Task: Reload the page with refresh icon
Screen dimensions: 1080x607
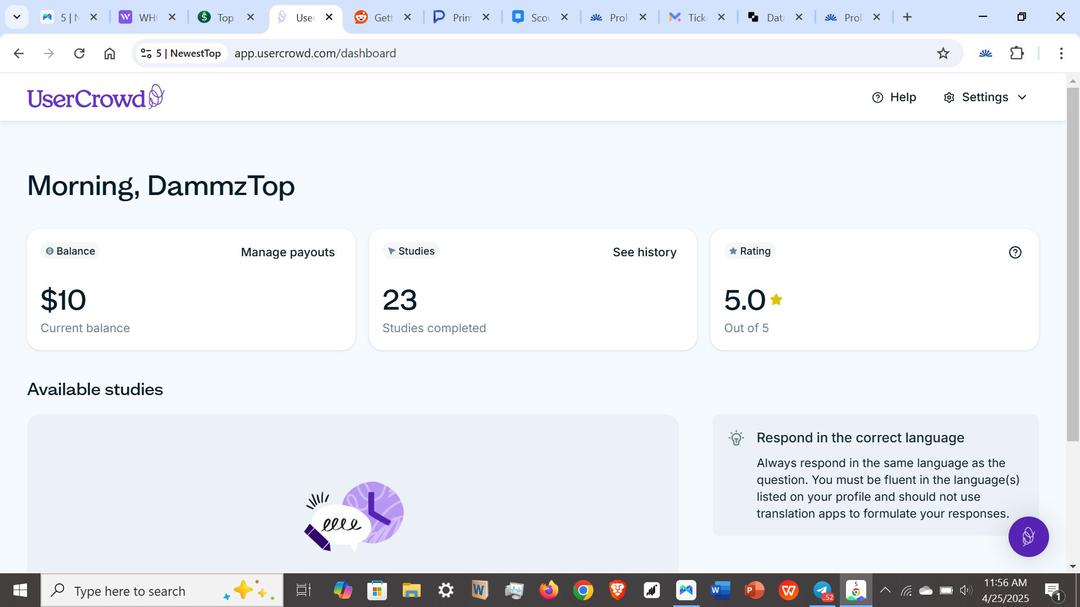Action: pyautogui.click(x=79, y=53)
